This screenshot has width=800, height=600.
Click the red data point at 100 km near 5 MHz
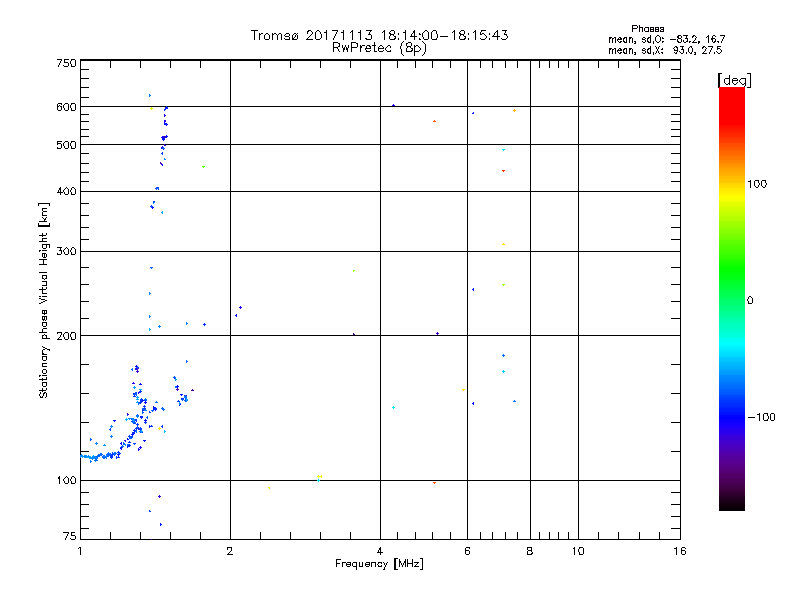pos(434,483)
